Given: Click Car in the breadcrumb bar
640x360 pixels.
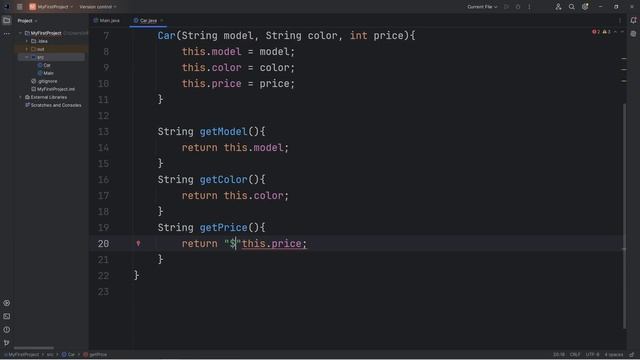Looking at the screenshot, I should (68, 355).
